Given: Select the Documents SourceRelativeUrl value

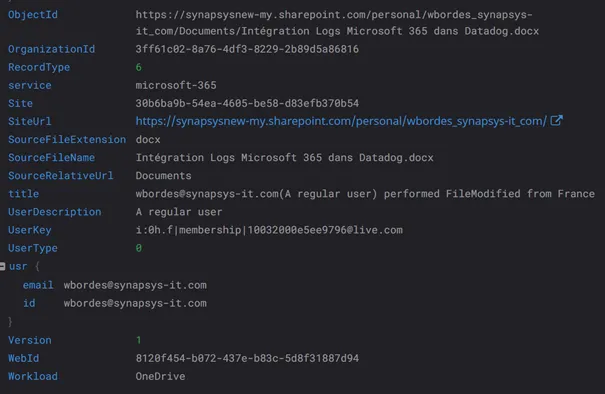Looking at the screenshot, I should click(163, 176).
